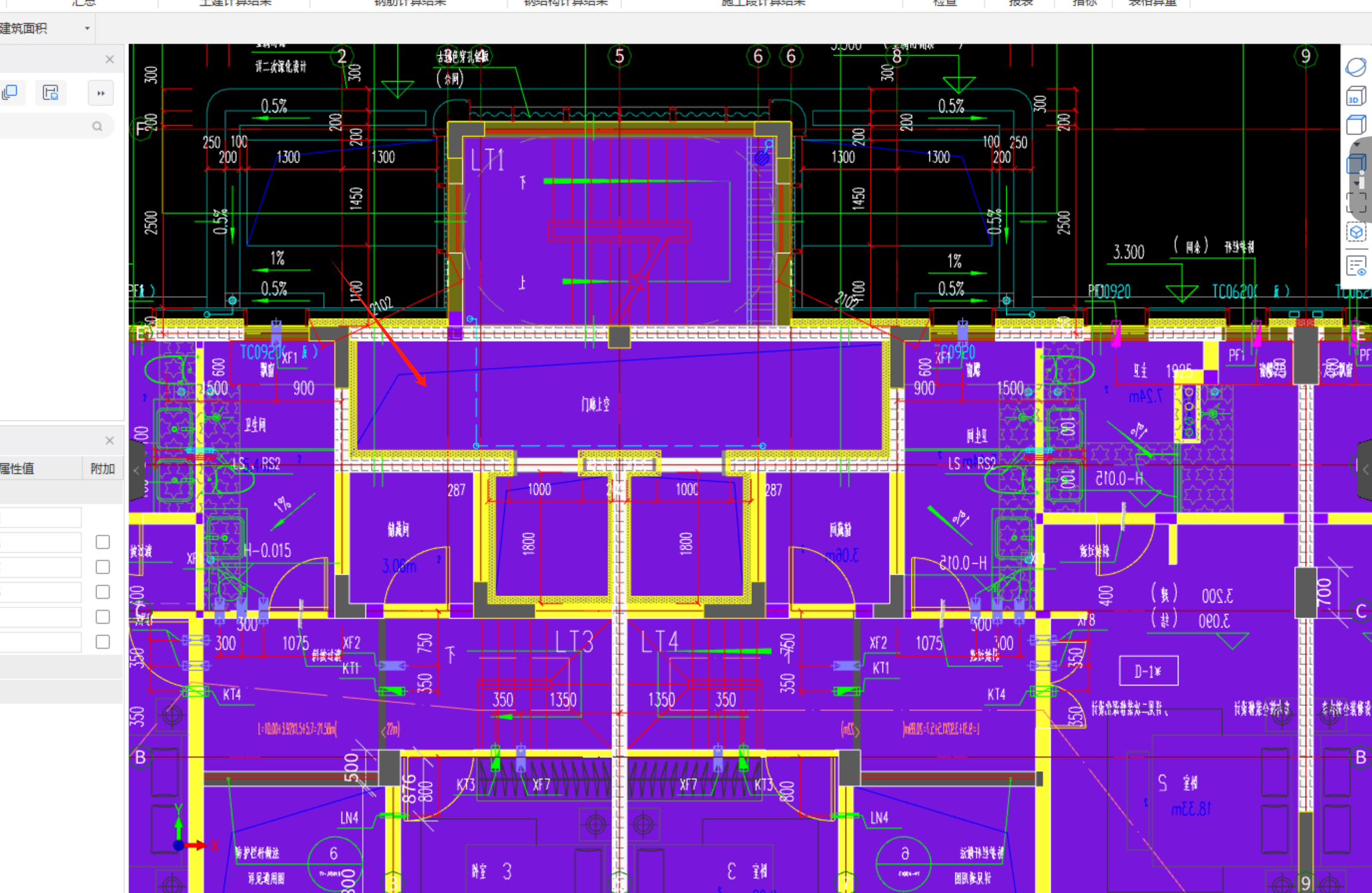Click the copy component icon in list panel
1372x893 pixels.
(x=11, y=92)
